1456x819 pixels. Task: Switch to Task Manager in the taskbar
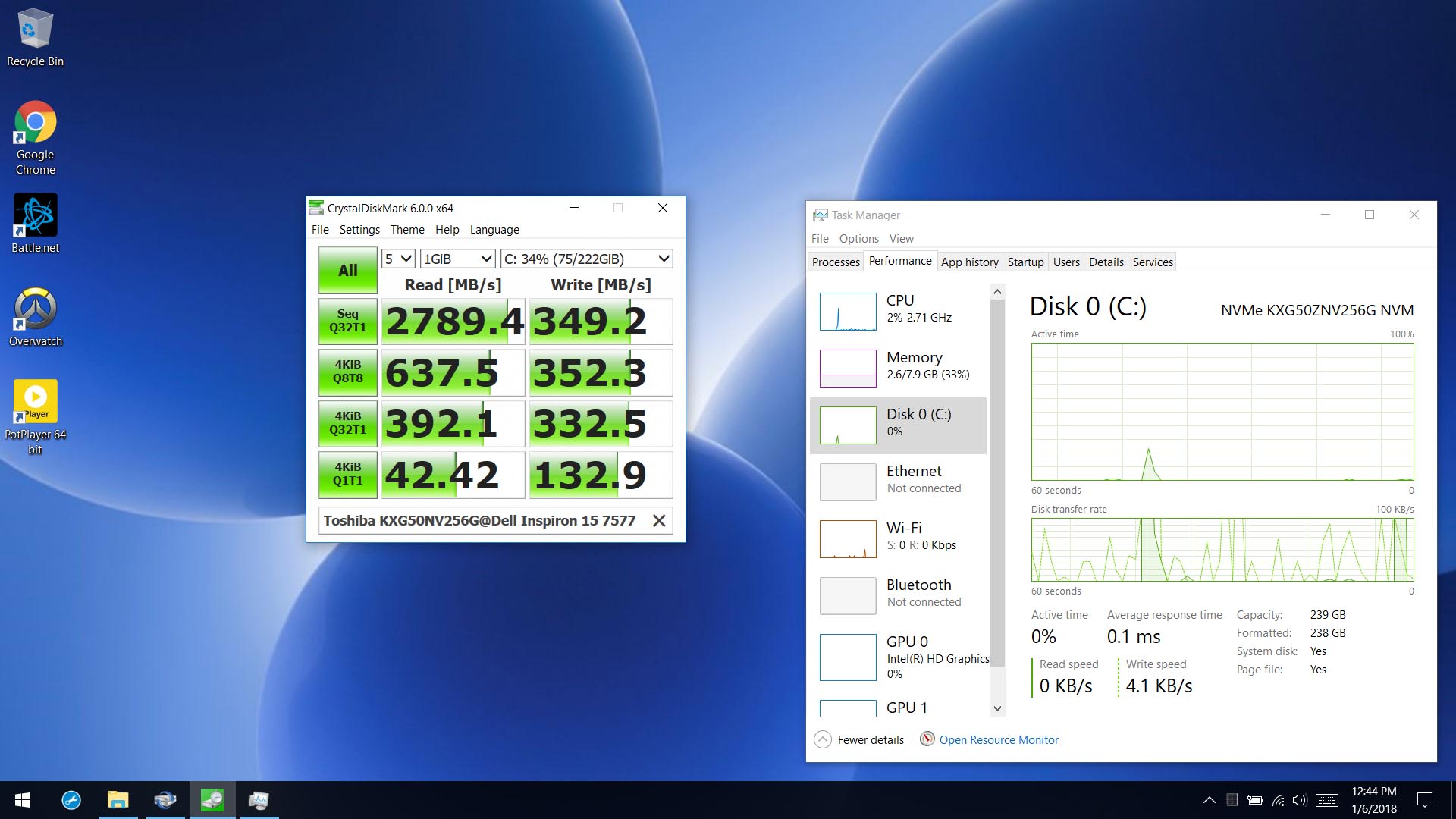259,800
